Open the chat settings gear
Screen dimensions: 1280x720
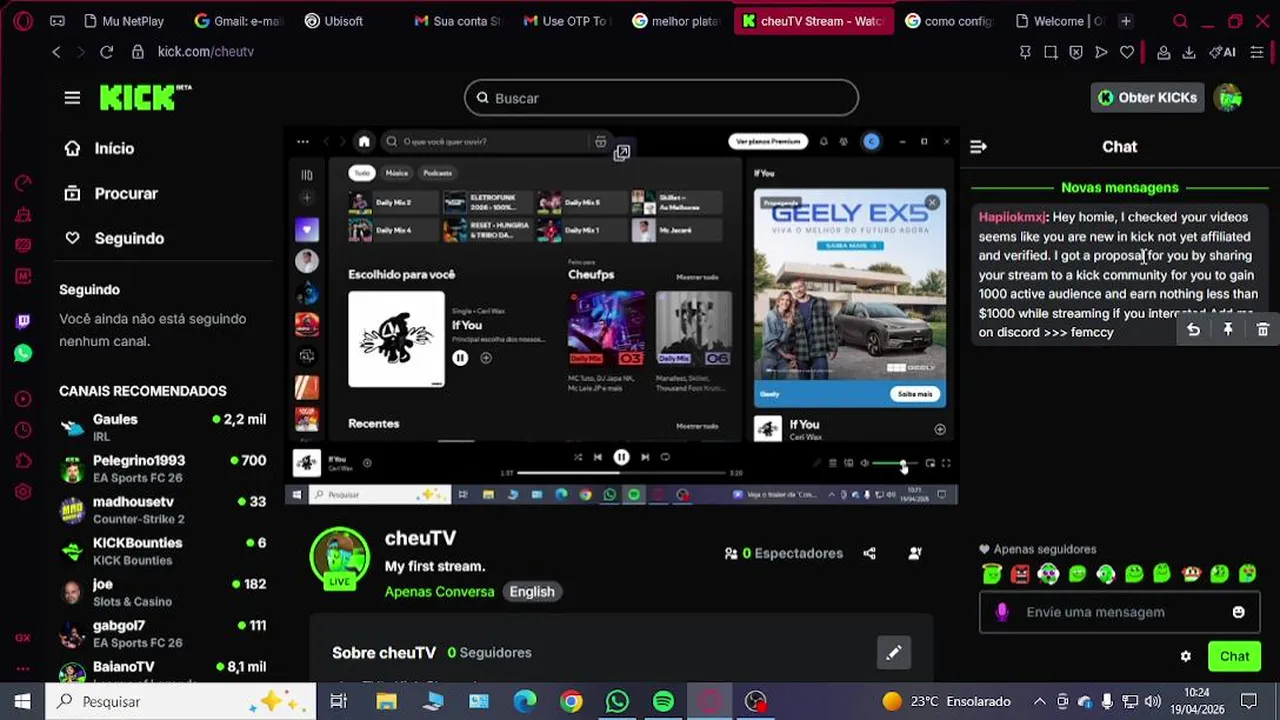click(x=1186, y=657)
